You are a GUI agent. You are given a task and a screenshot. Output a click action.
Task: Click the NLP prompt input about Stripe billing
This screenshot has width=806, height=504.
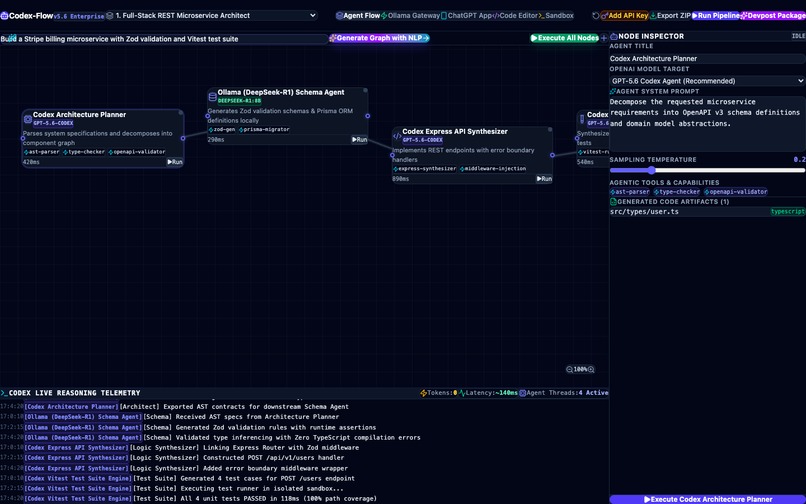(x=164, y=39)
